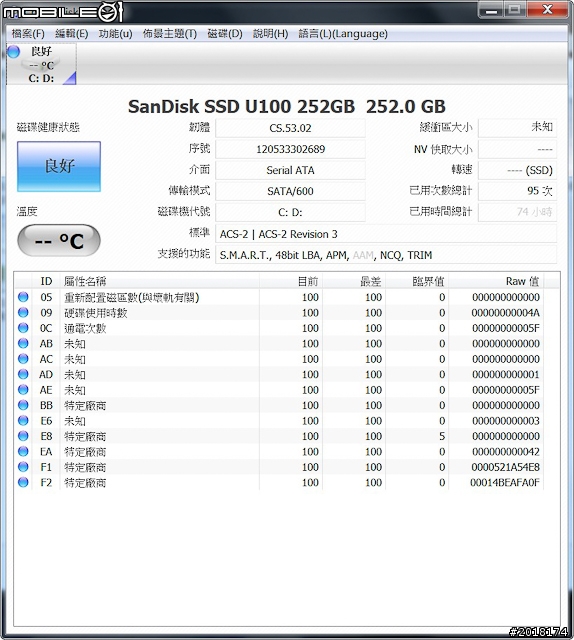Click status icon of attribute AD
The image size is (574, 640).
(23, 374)
